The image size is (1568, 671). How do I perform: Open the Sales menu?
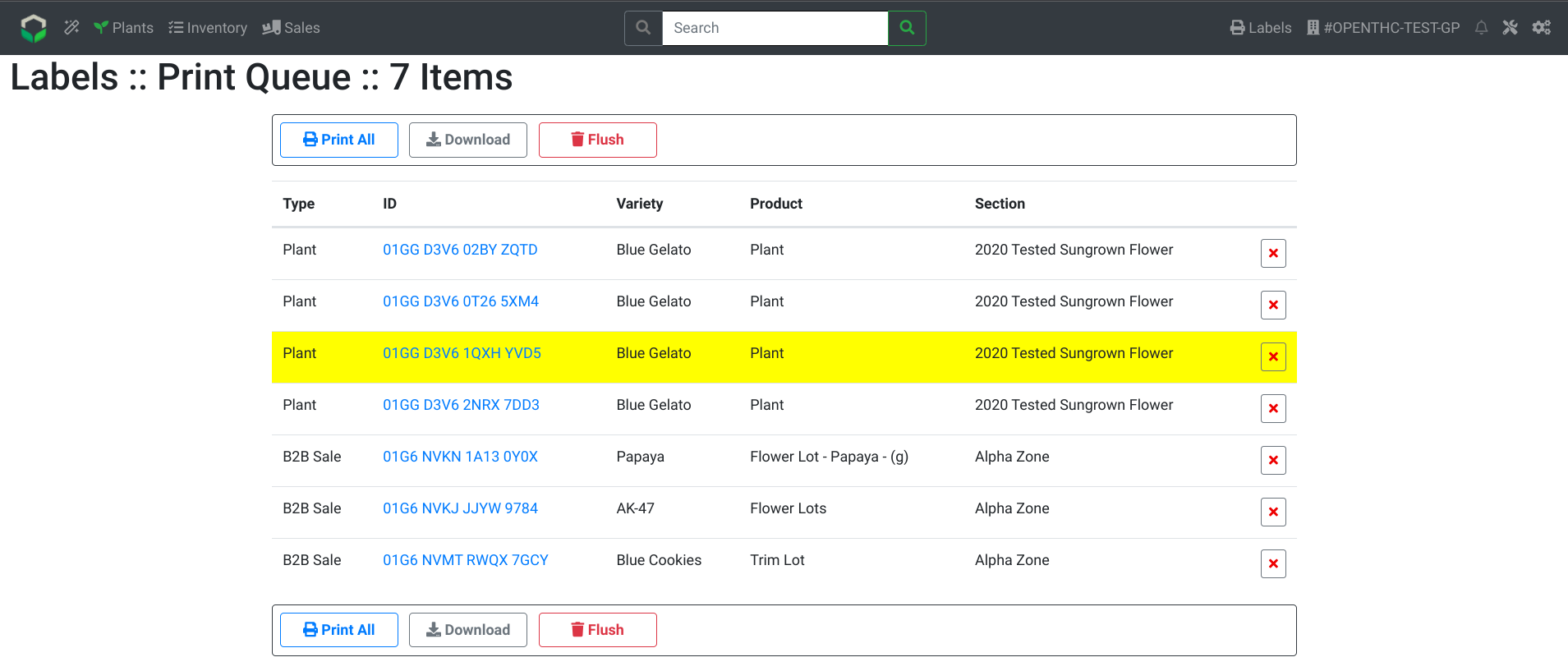point(291,28)
